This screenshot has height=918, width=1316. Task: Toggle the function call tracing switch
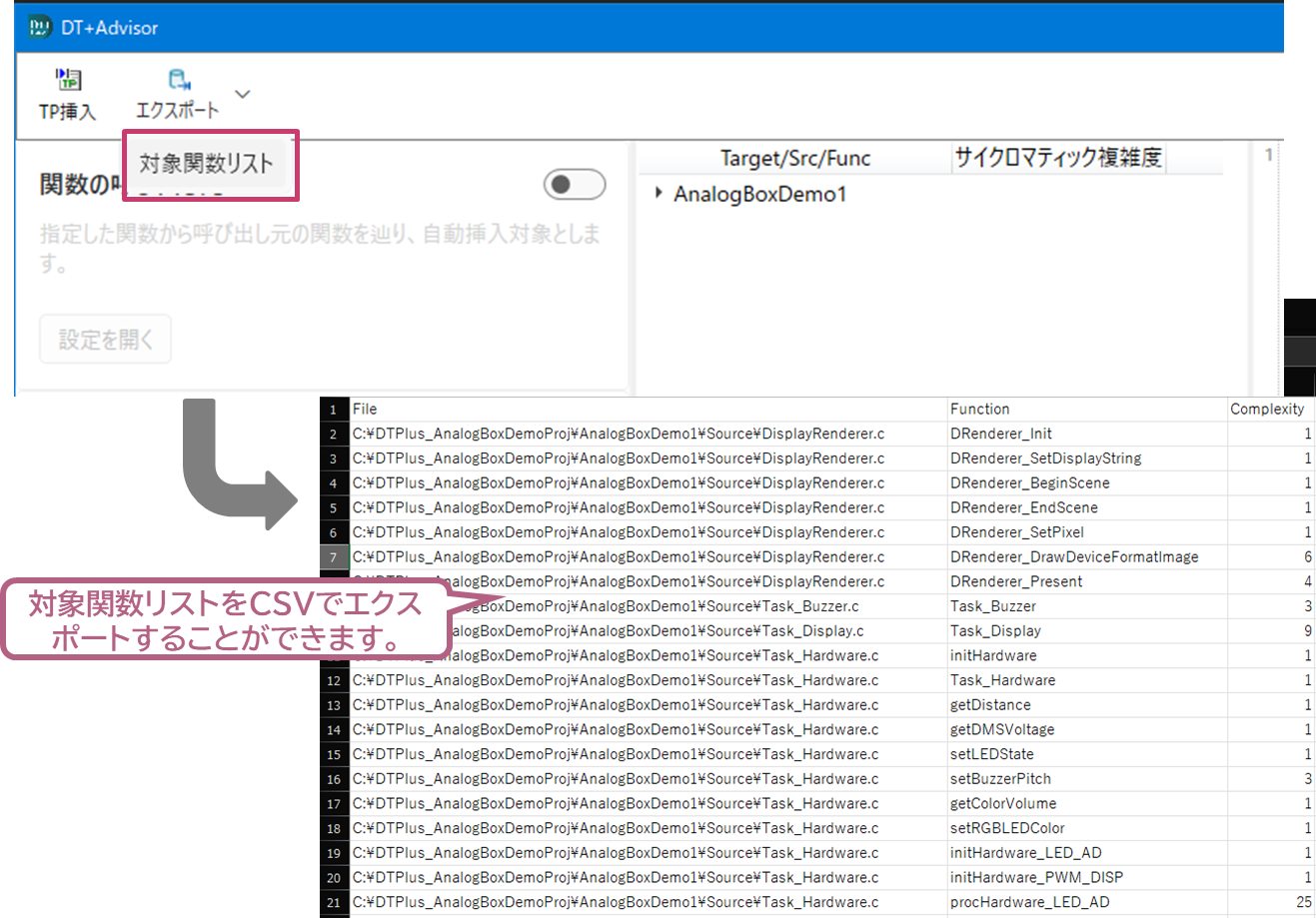(x=574, y=184)
